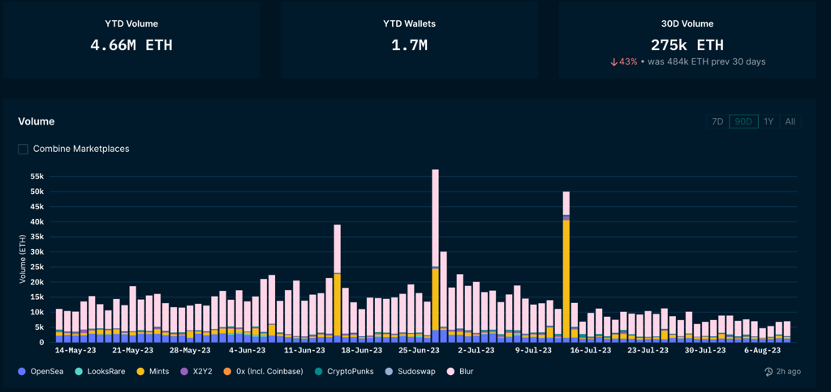
Task: Toggle the OpenSea legend dot
Action: [21, 371]
